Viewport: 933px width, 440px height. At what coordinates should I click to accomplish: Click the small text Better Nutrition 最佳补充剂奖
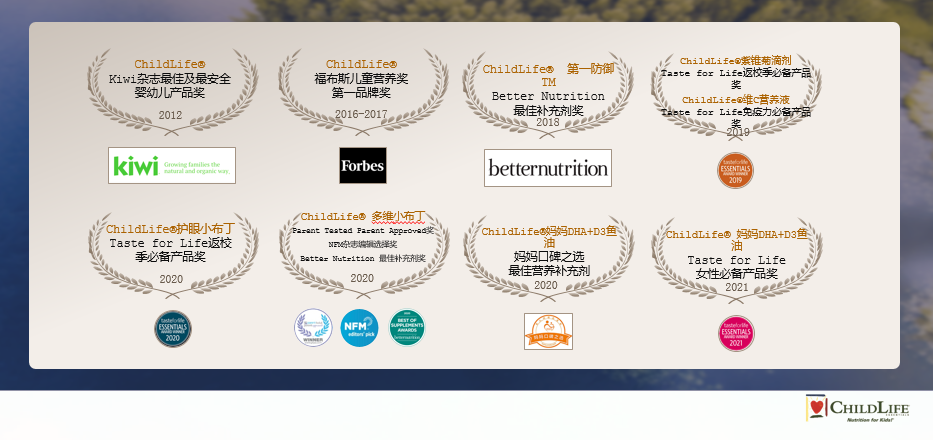[363, 258]
